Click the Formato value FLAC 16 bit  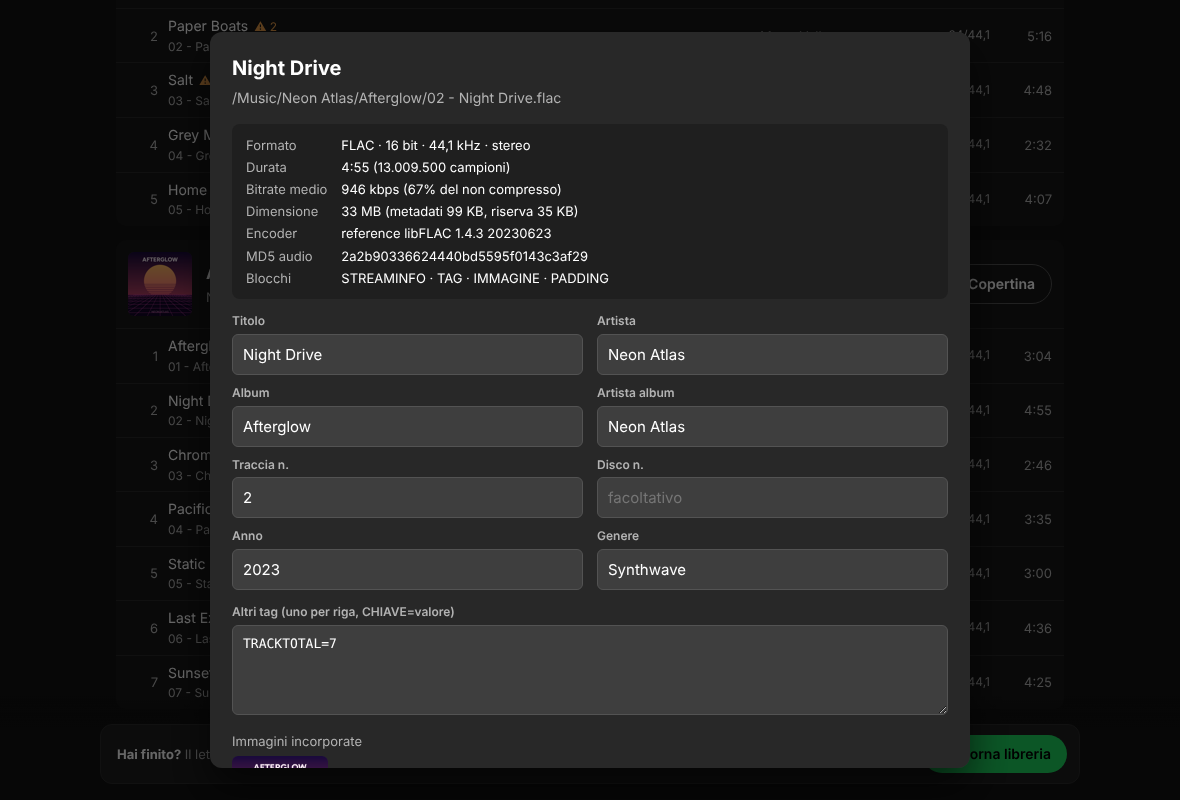click(x=436, y=145)
